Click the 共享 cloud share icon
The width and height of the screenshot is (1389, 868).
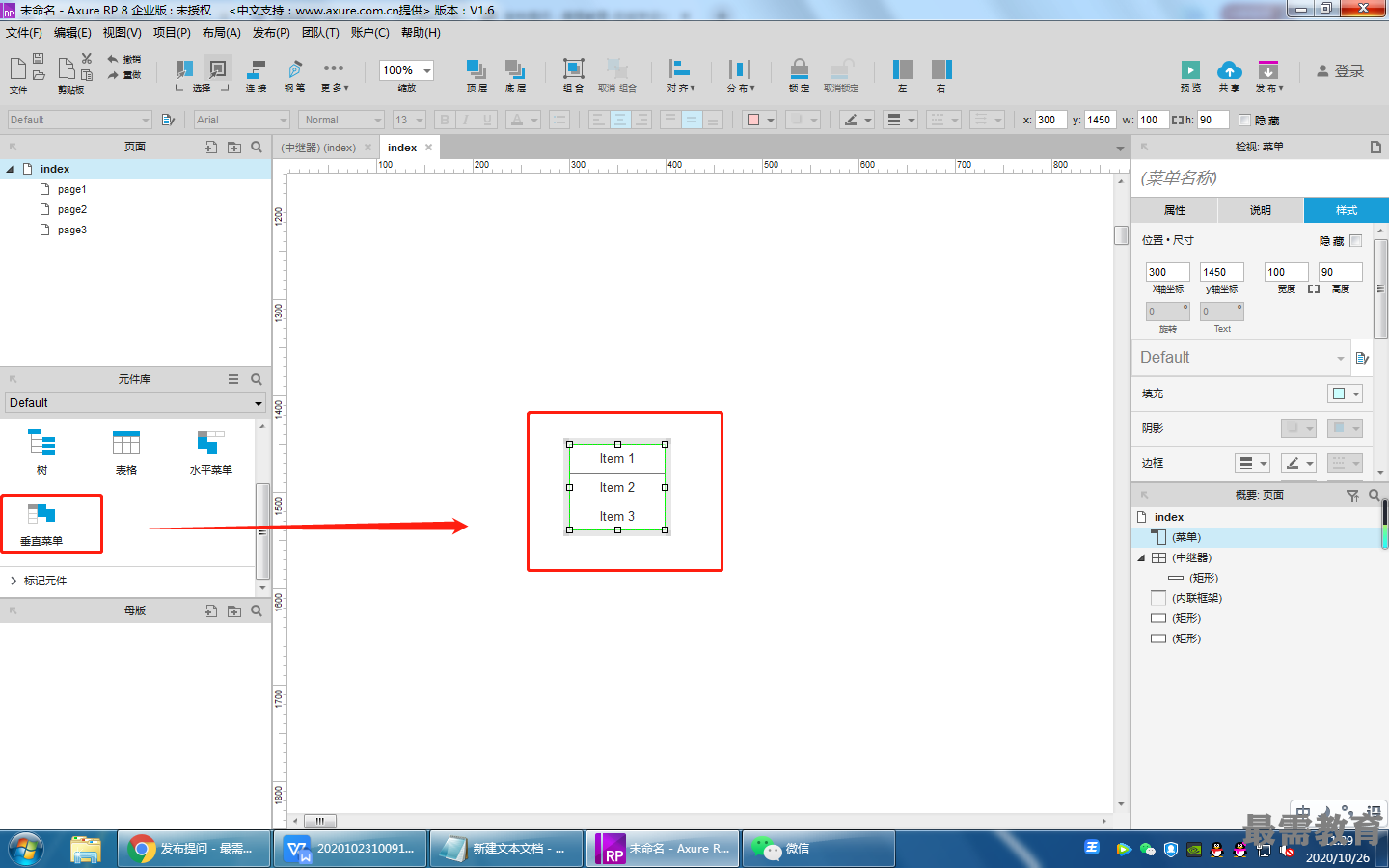(x=1229, y=75)
